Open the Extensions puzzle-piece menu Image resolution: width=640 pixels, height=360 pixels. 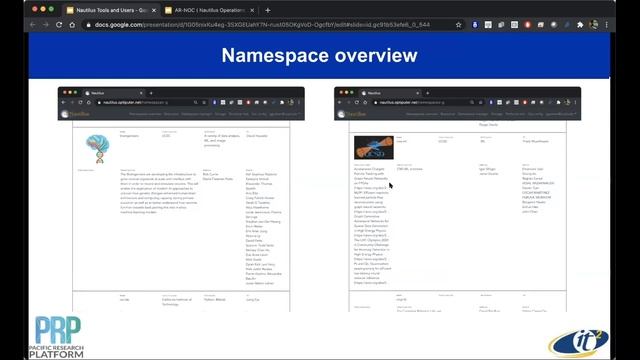click(580, 25)
